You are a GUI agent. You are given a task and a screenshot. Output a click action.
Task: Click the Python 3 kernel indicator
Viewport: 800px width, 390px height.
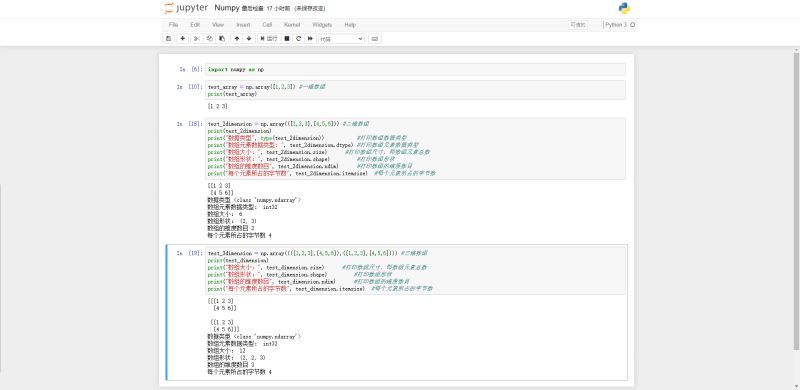point(619,25)
